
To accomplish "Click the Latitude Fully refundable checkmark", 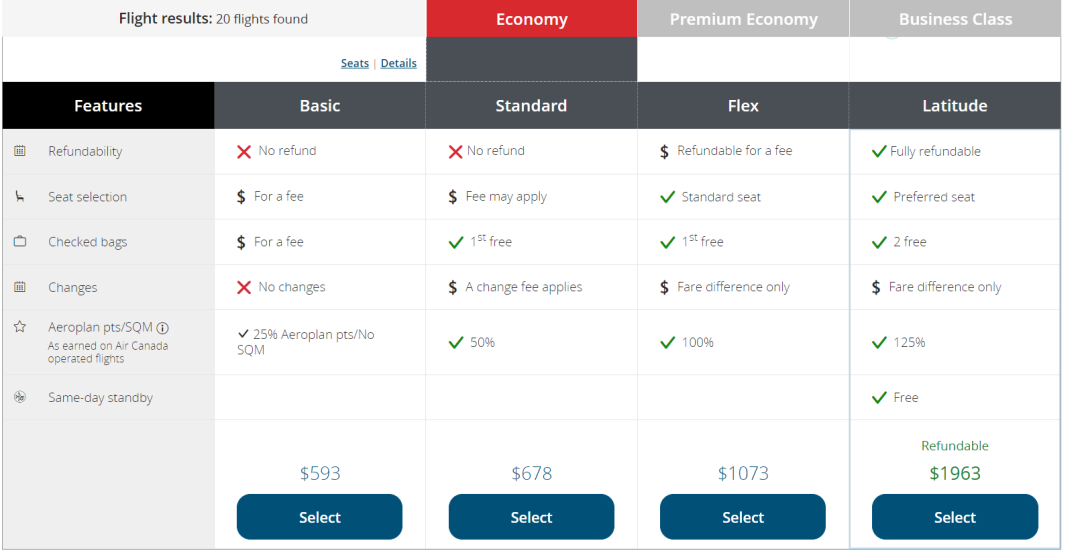I will [x=879, y=152].
